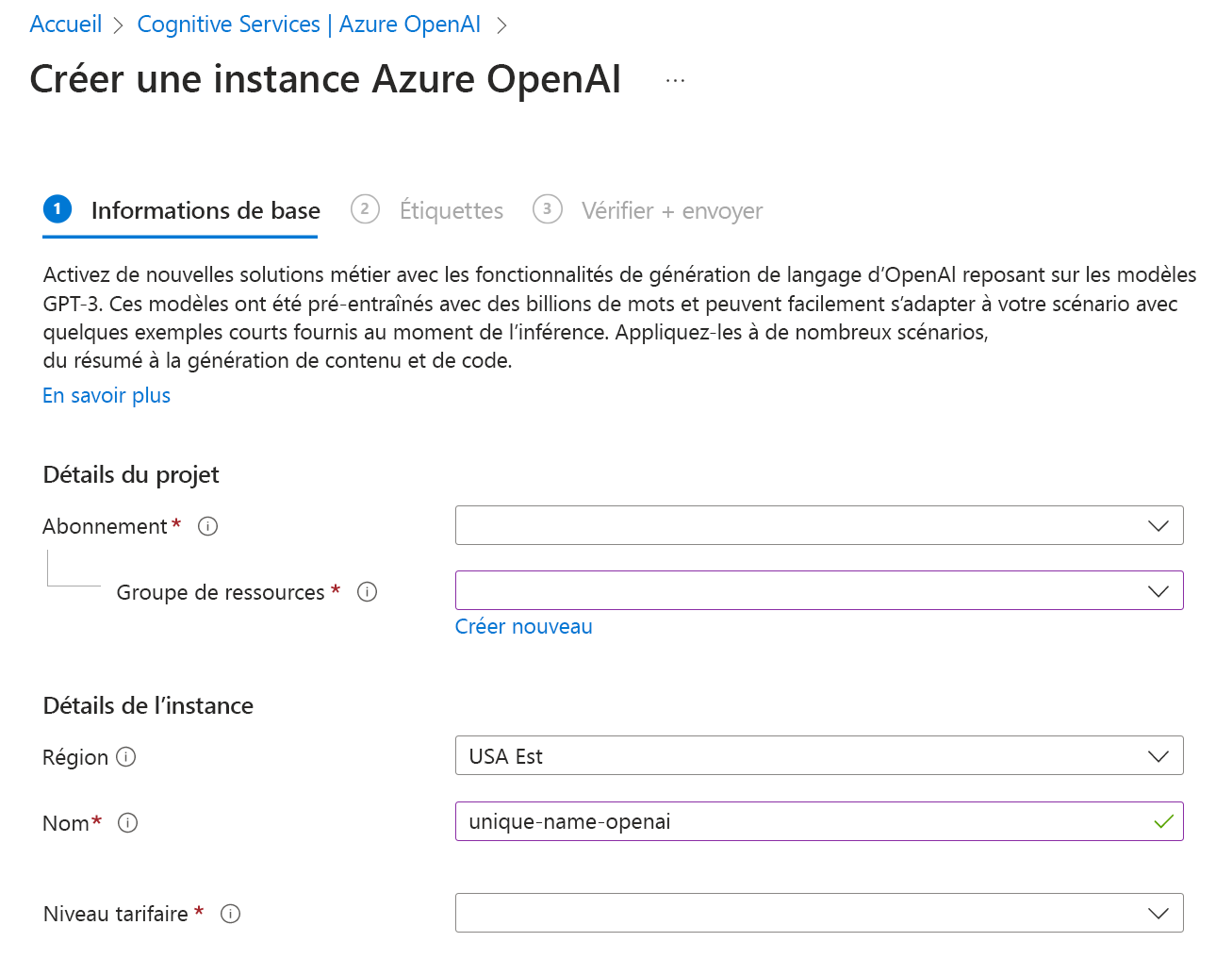Click the Groupe de ressources label

tap(221, 592)
